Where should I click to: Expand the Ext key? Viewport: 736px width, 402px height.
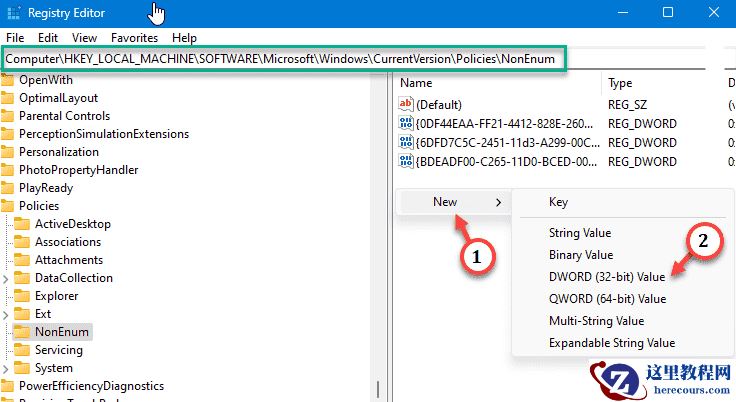[6, 315]
